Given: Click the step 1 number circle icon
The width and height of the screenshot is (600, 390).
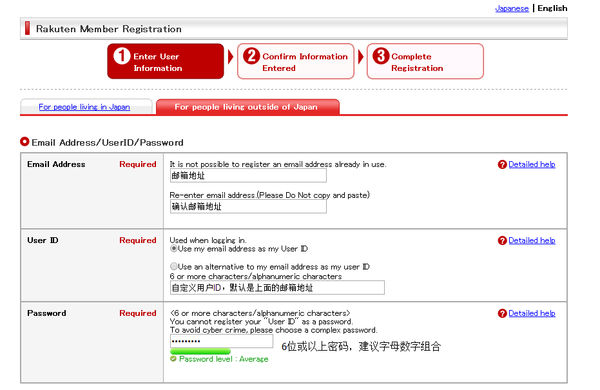Looking at the screenshot, I should tap(122, 56).
